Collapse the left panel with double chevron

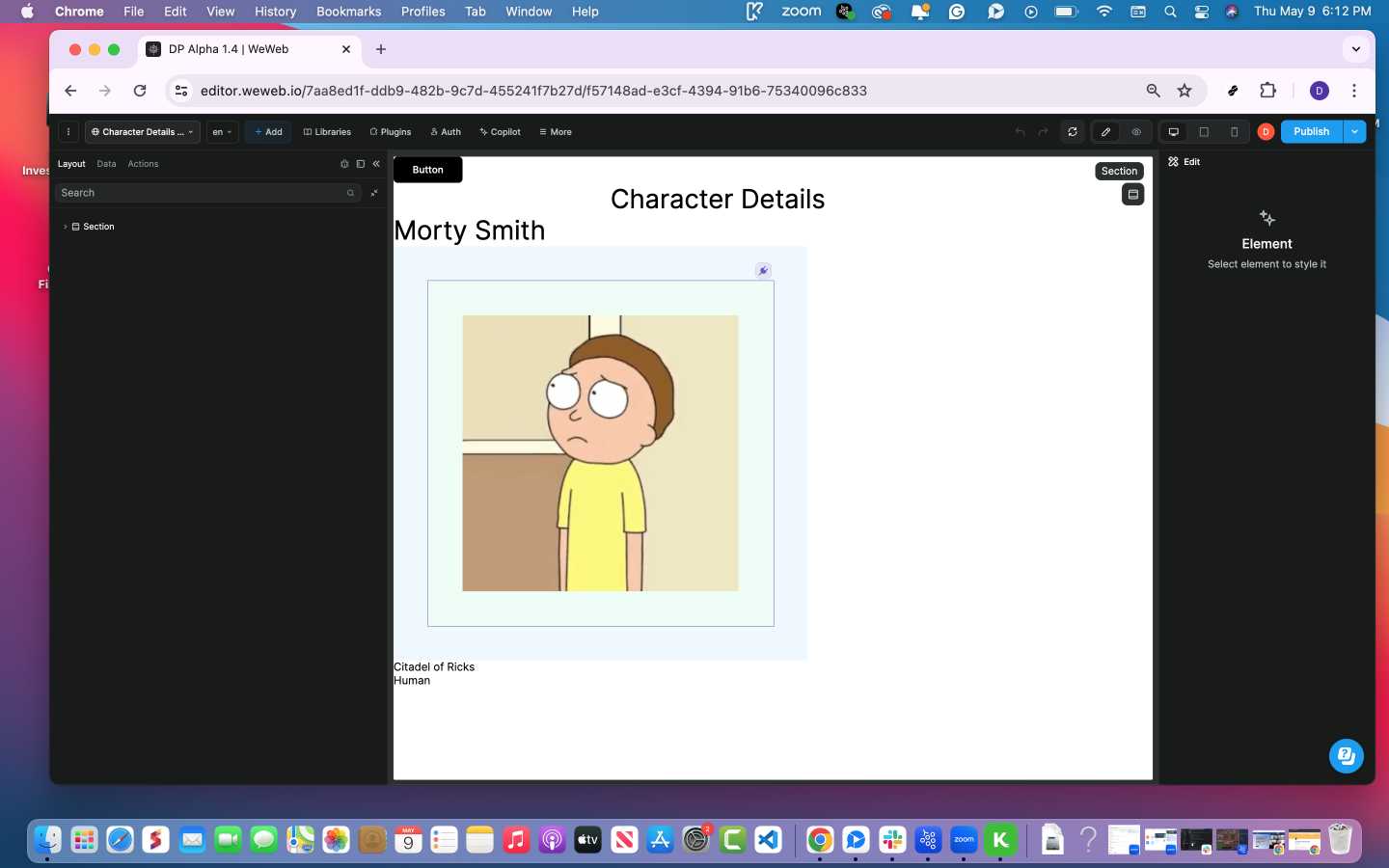click(376, 164)
